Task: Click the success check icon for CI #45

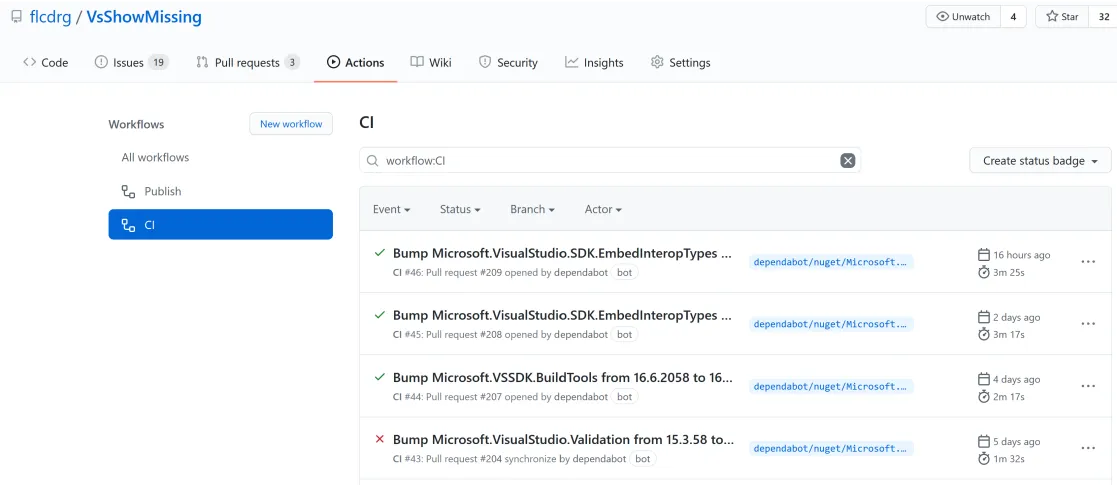Action: pyautogui.click(x=380, y=315)
